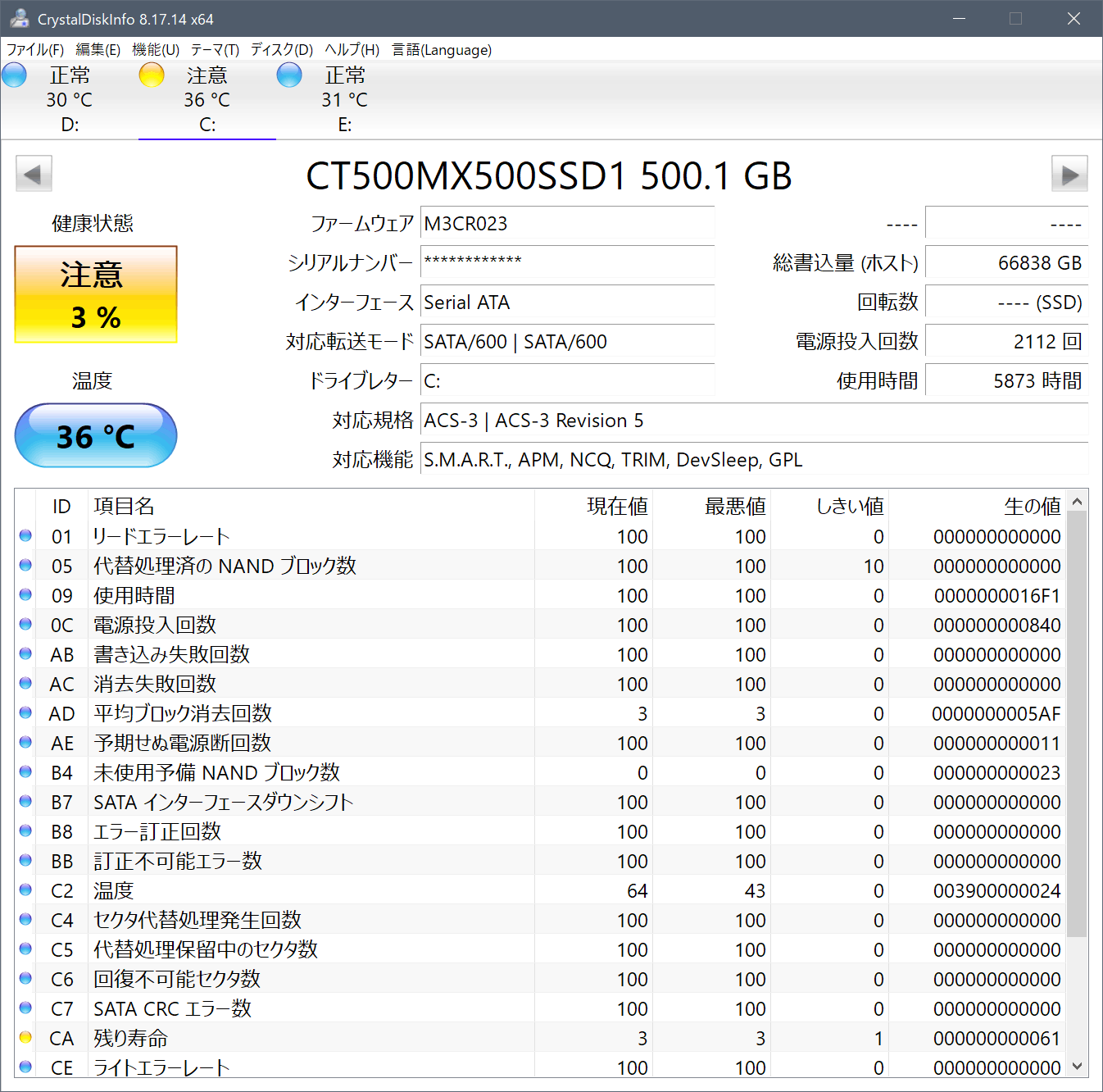
Task: Open the ファイル(F) menu
Action: [35, 50]
